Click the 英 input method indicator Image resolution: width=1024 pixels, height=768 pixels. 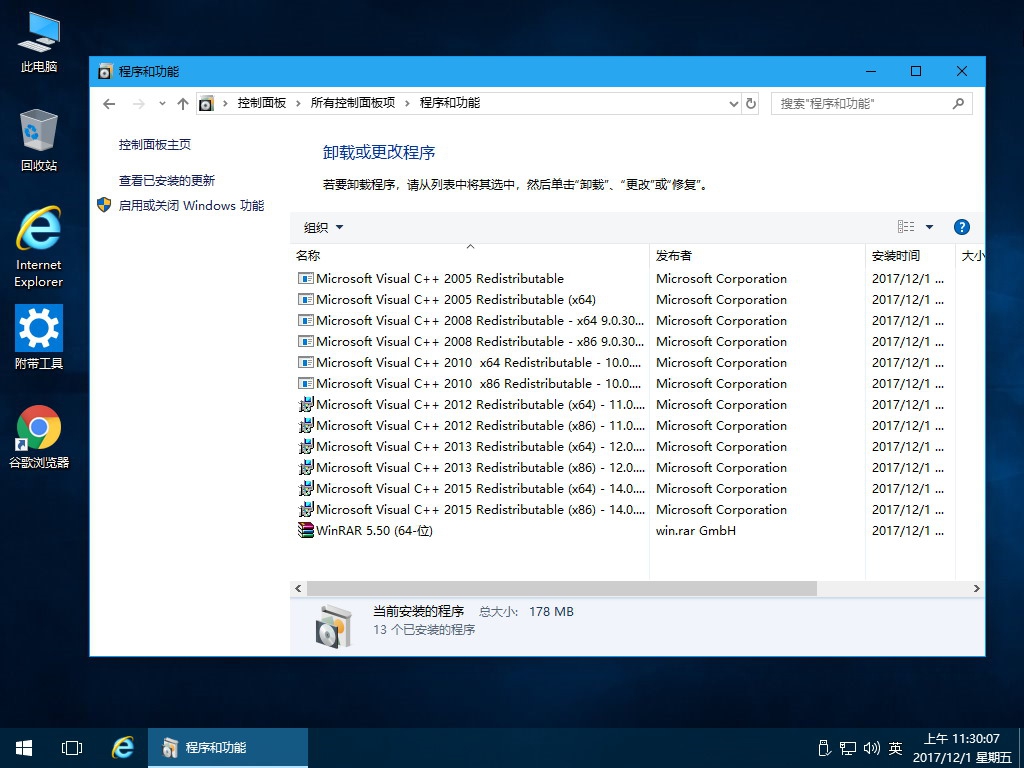(895, 748)
